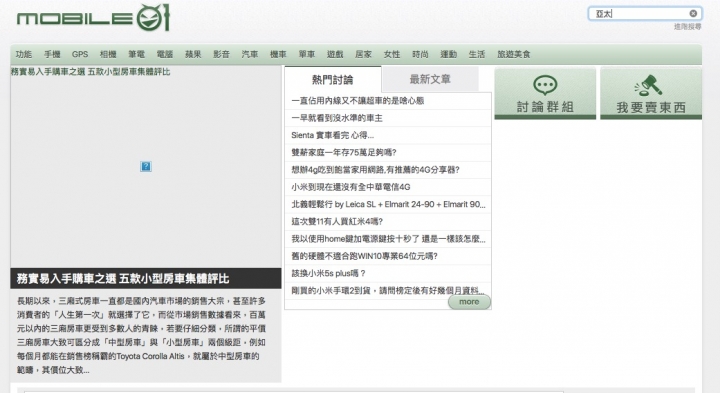Open thread about 4G吃到飽 家用網路分享器
Viewport: 720px width, 393px height.
pyautogui.click(x=375, y=170)
